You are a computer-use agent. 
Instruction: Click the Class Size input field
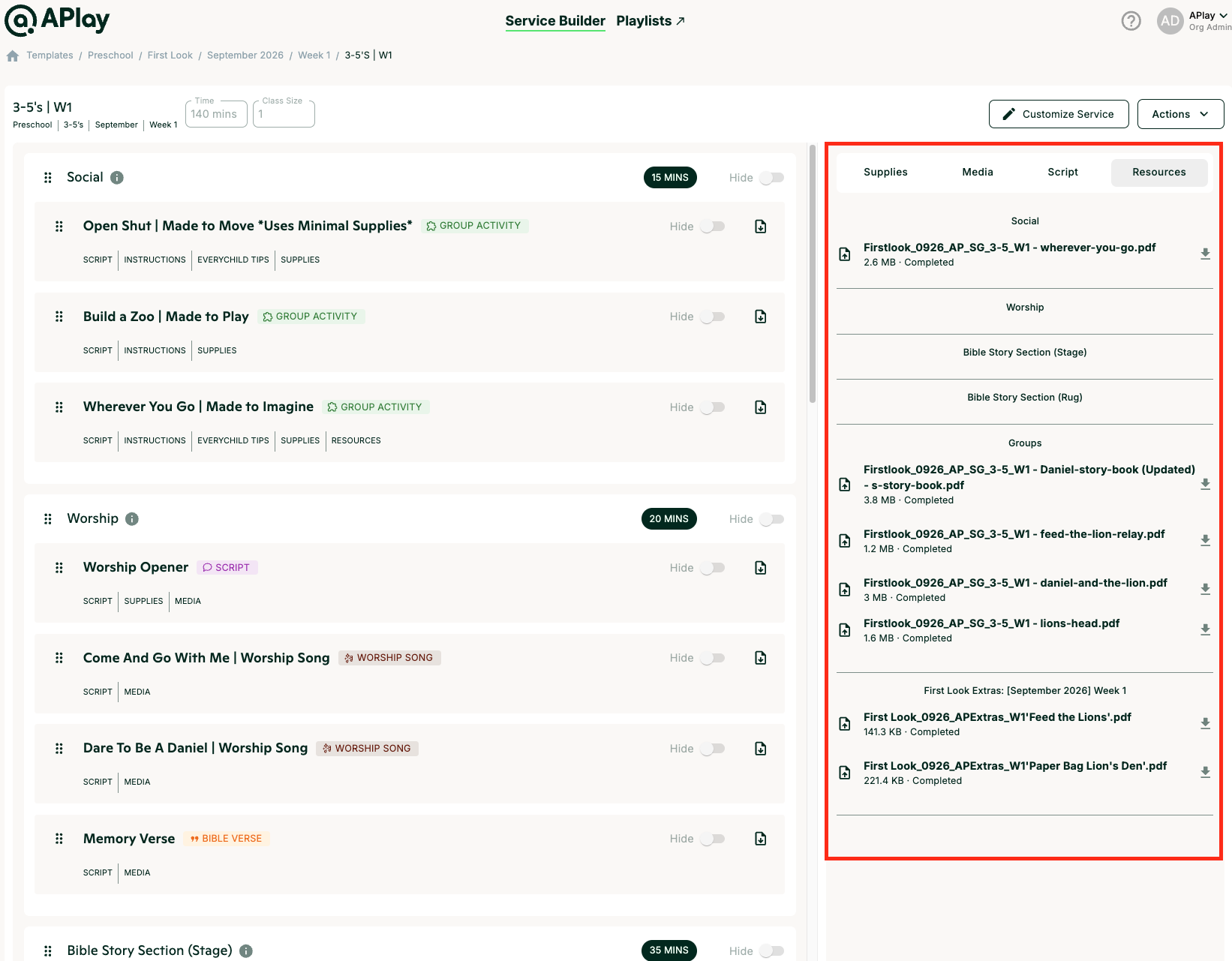tap(284, 114)
